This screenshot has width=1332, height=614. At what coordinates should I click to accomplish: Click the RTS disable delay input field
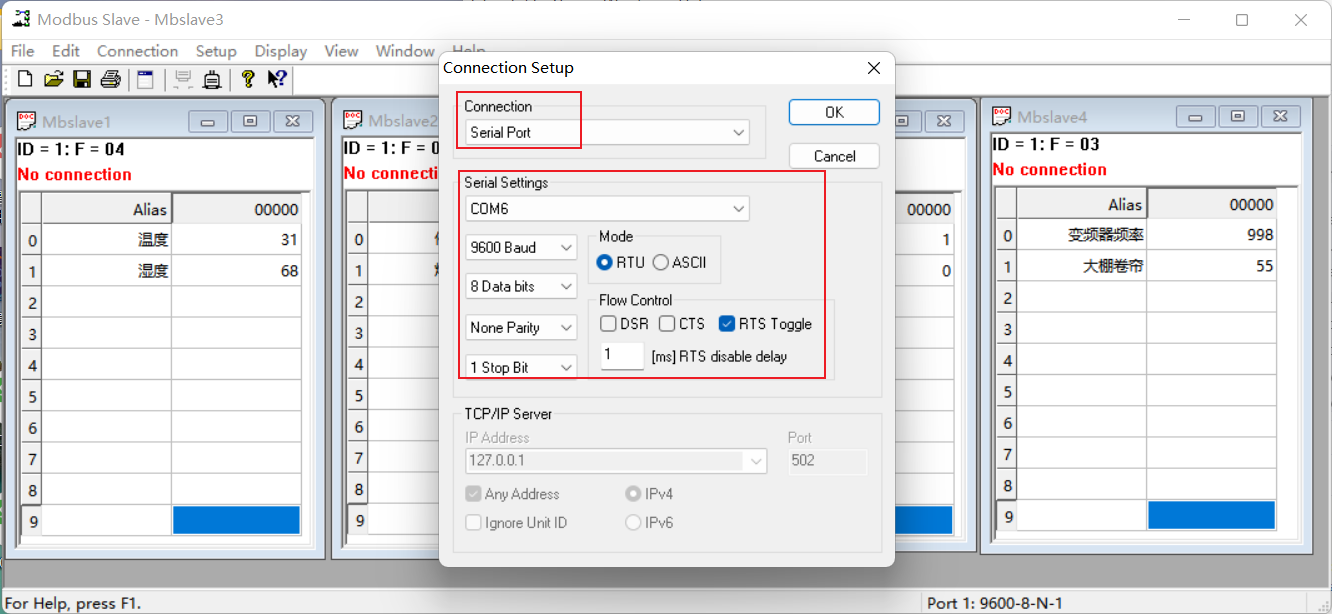click(622, 355)
